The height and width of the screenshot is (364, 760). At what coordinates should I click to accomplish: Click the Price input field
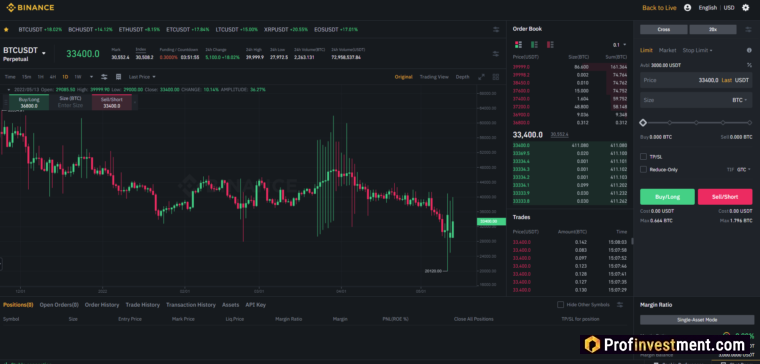point(696,80)
